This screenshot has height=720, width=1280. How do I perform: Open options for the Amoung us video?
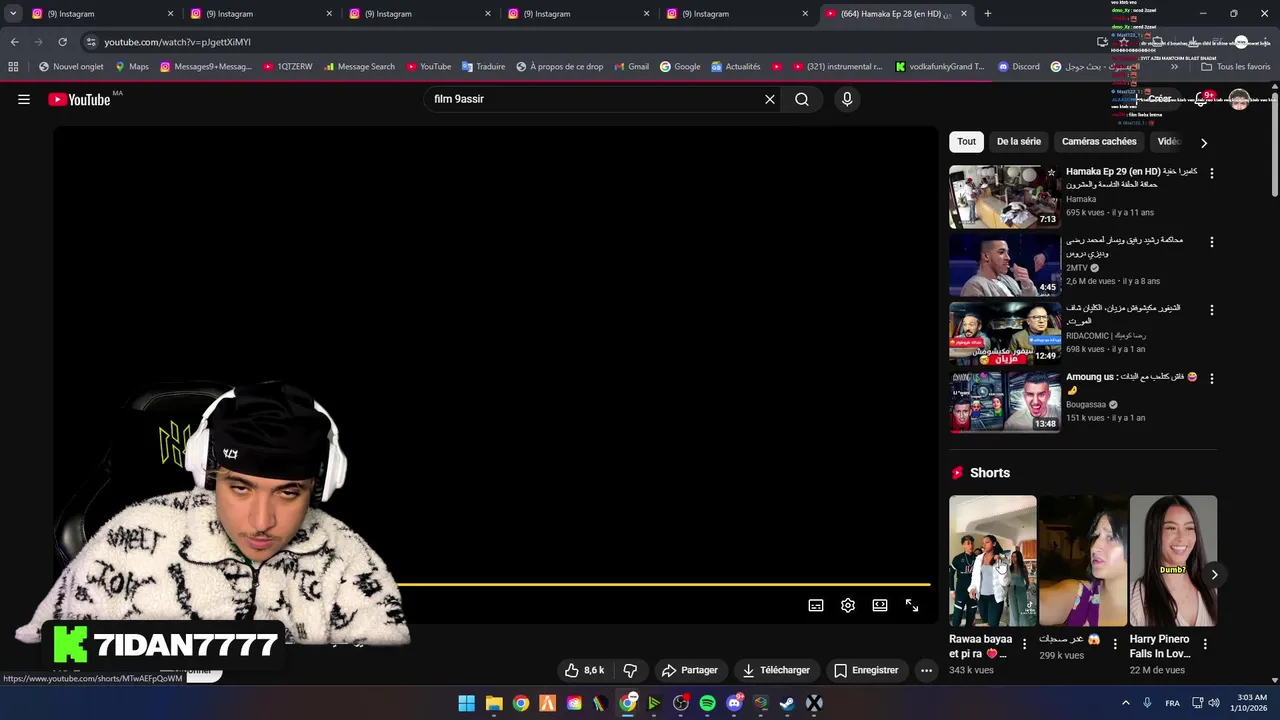(1212, 378)
